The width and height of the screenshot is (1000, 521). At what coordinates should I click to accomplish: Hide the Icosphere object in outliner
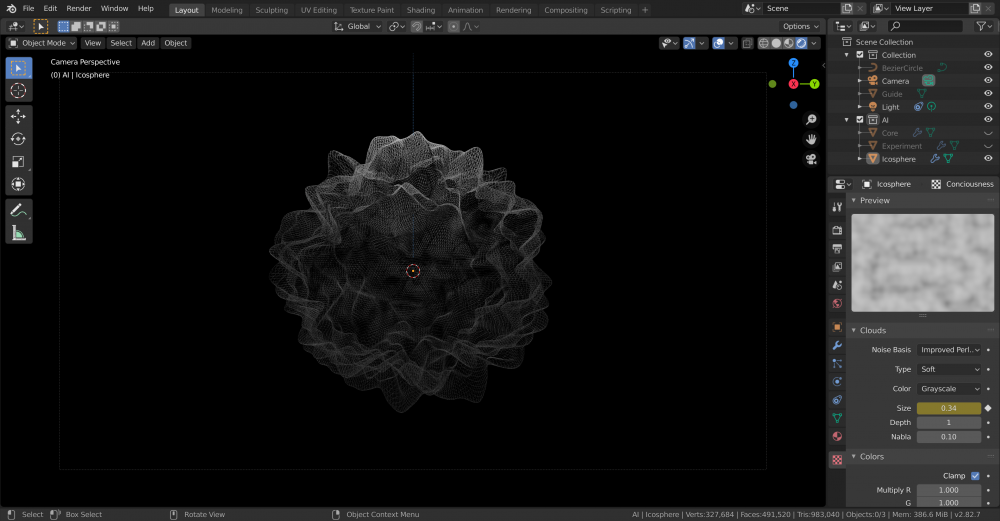988,159
